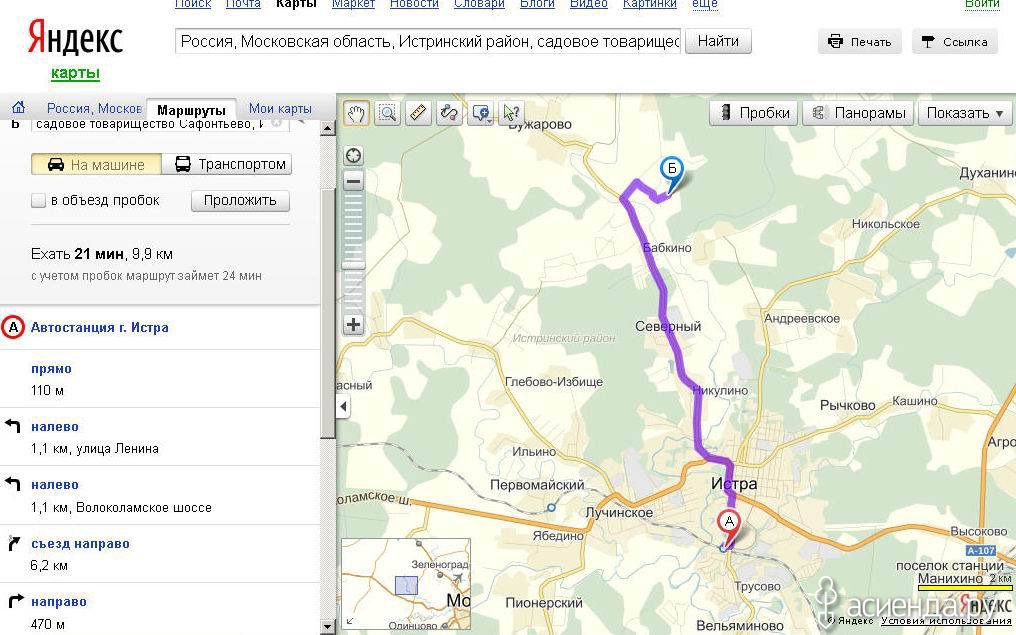Click the left-turn arrow for улица Ленина

pyautogui.click(x=13, y=426)
